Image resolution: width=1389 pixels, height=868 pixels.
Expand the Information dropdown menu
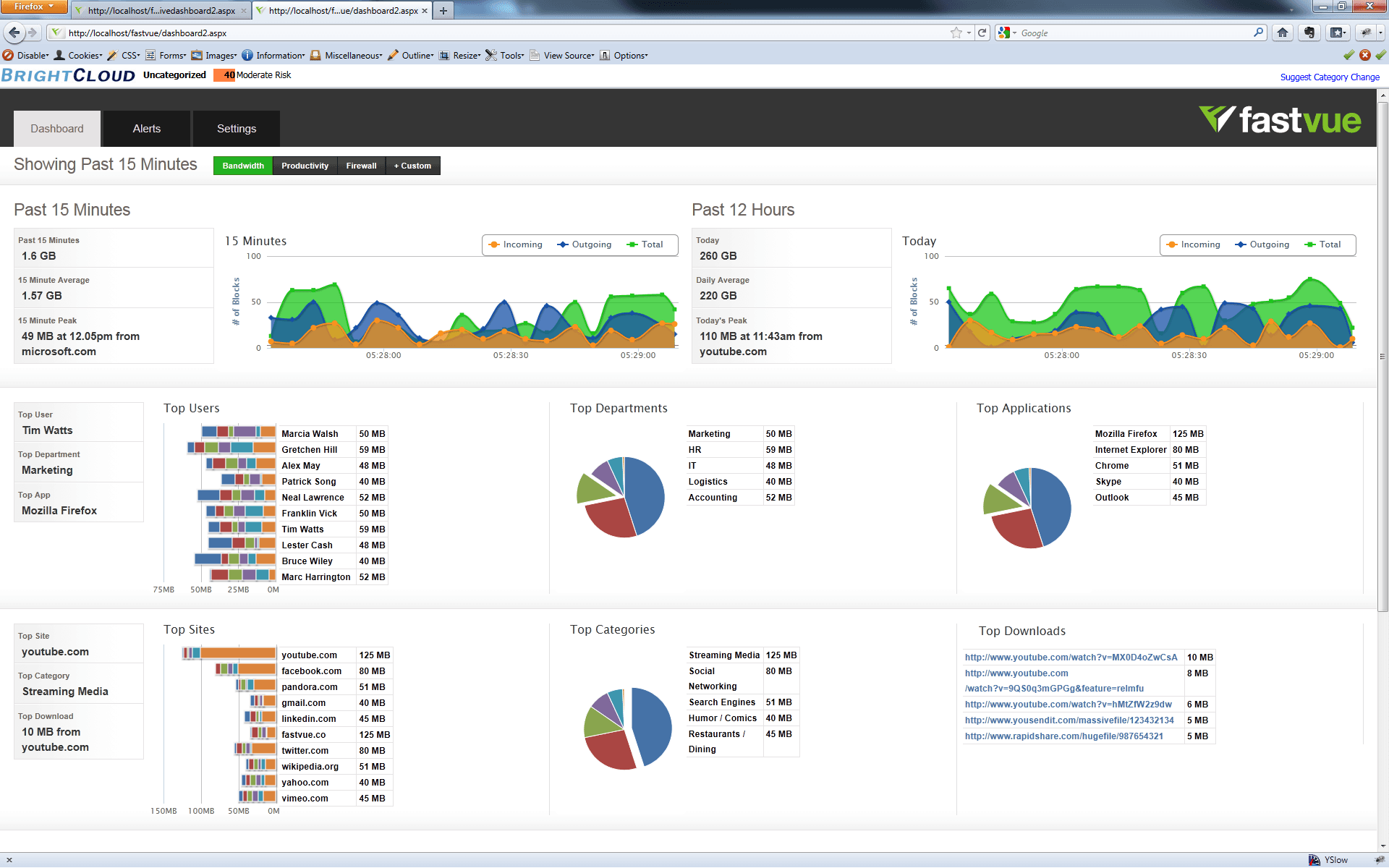click(273, 56)
